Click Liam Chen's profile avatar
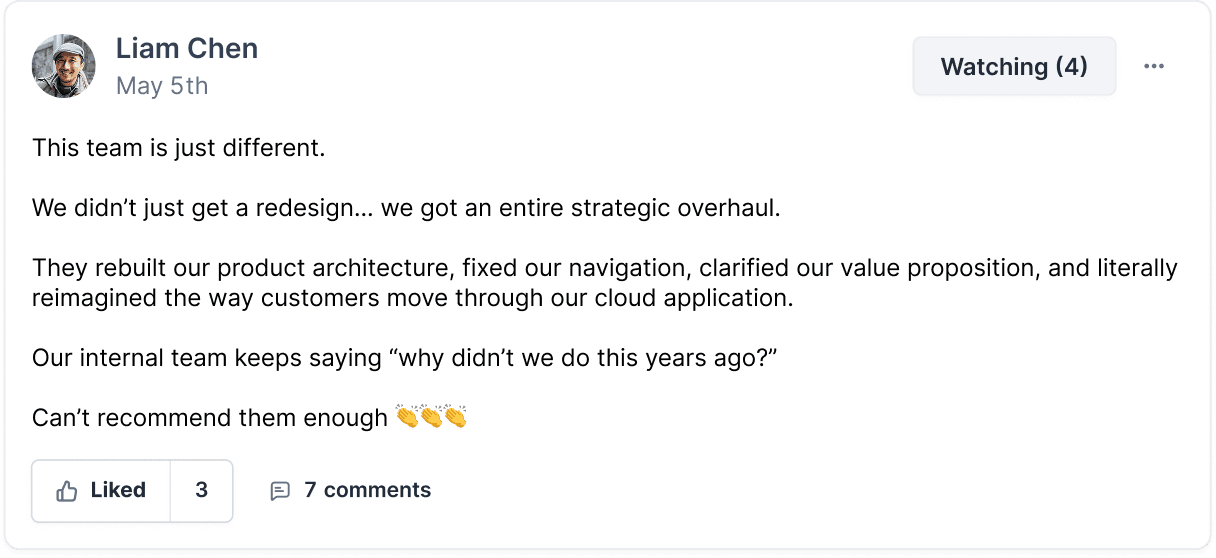Screen dimensions: 1216x558 (x=64, y=66)
